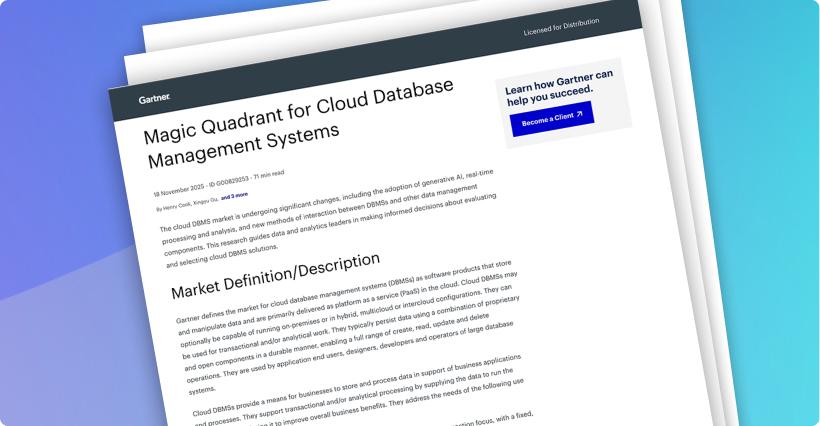Click the Become a Client button
The width and height of the screenshot is (820, 426).
pos(552,119)
